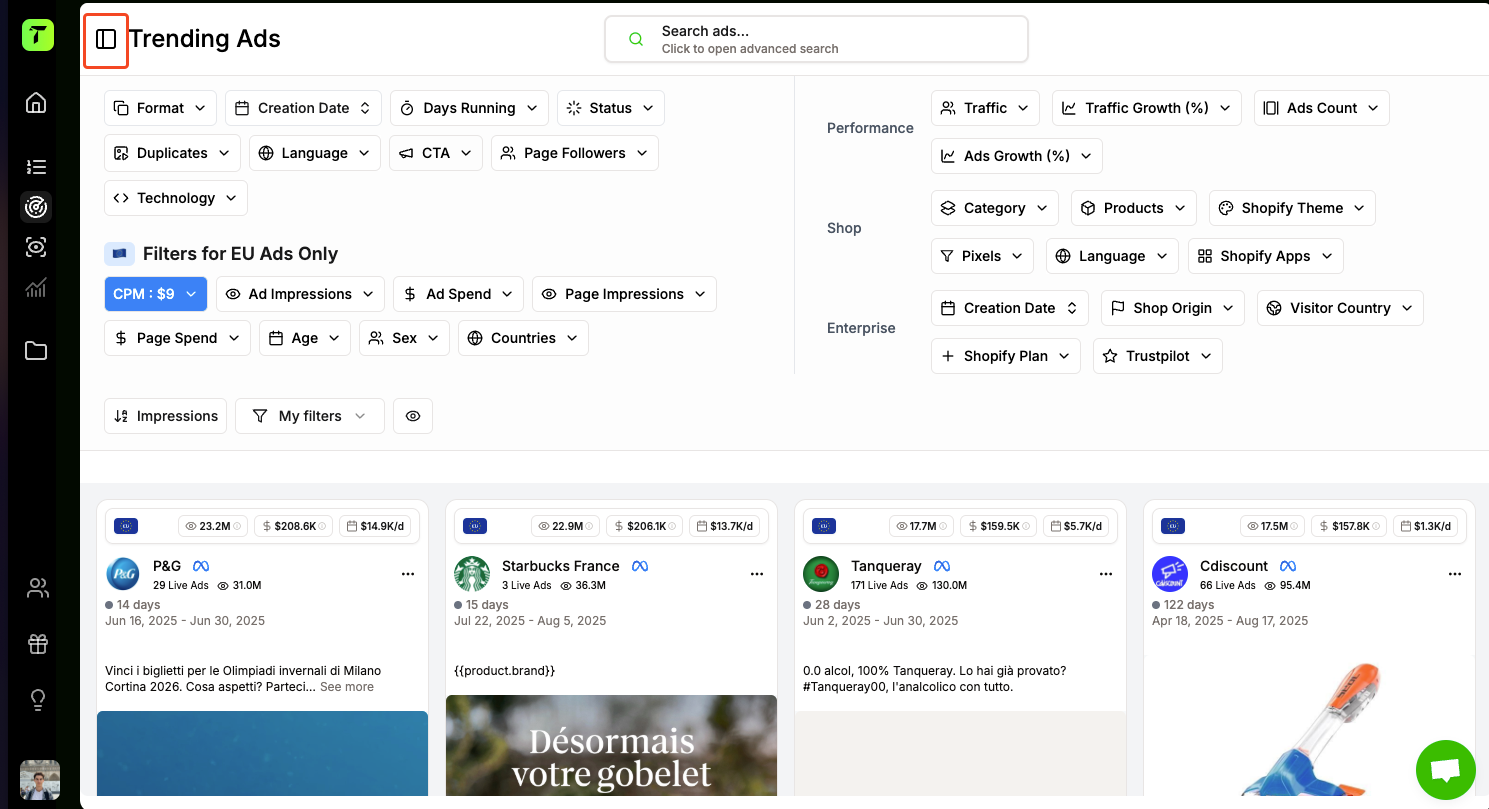Open the active CPM : $9 filter
This screenshot has width=1489, height=809.
coord(155,294)
